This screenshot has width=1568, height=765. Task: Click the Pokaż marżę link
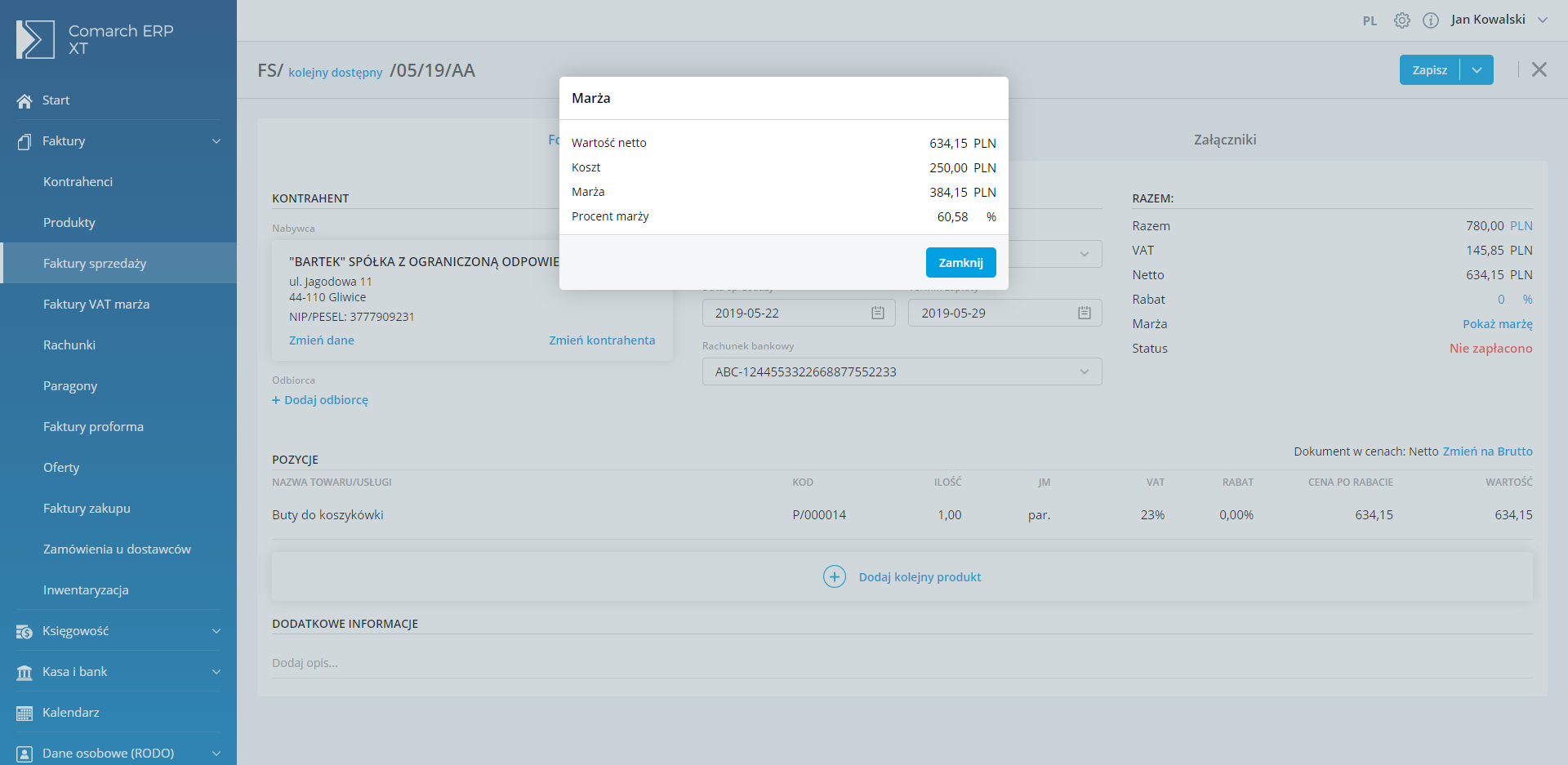[x=1497, y=324]
